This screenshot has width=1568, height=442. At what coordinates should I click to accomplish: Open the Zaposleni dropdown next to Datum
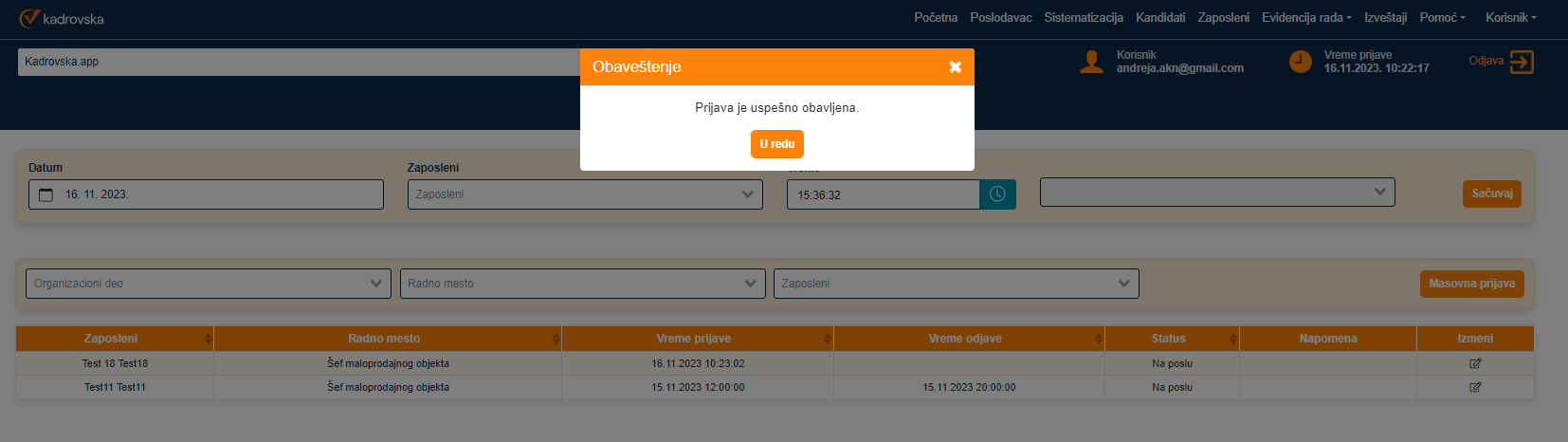[585, 194]
